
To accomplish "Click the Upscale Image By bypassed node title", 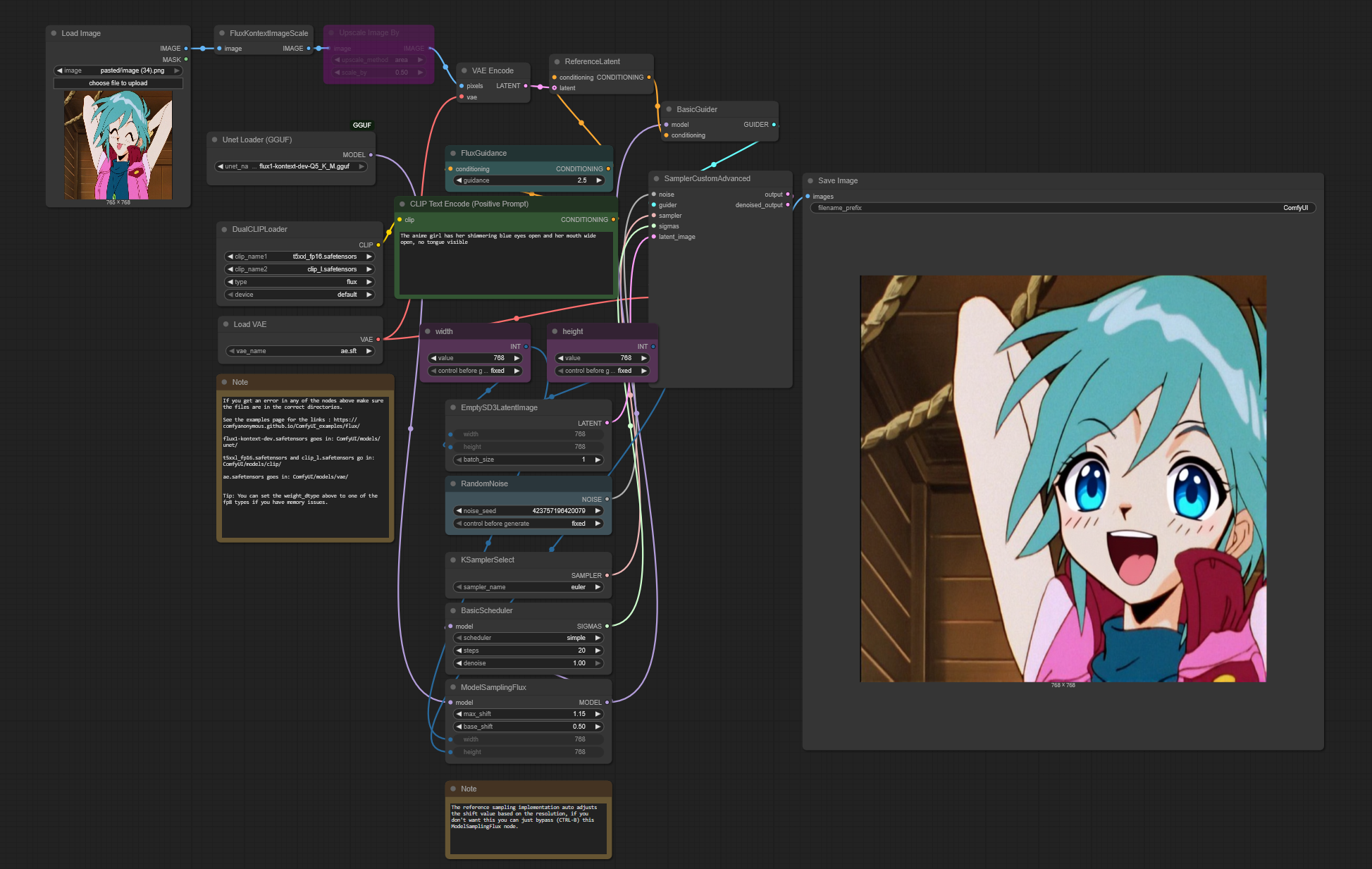I will click(369, 33).
